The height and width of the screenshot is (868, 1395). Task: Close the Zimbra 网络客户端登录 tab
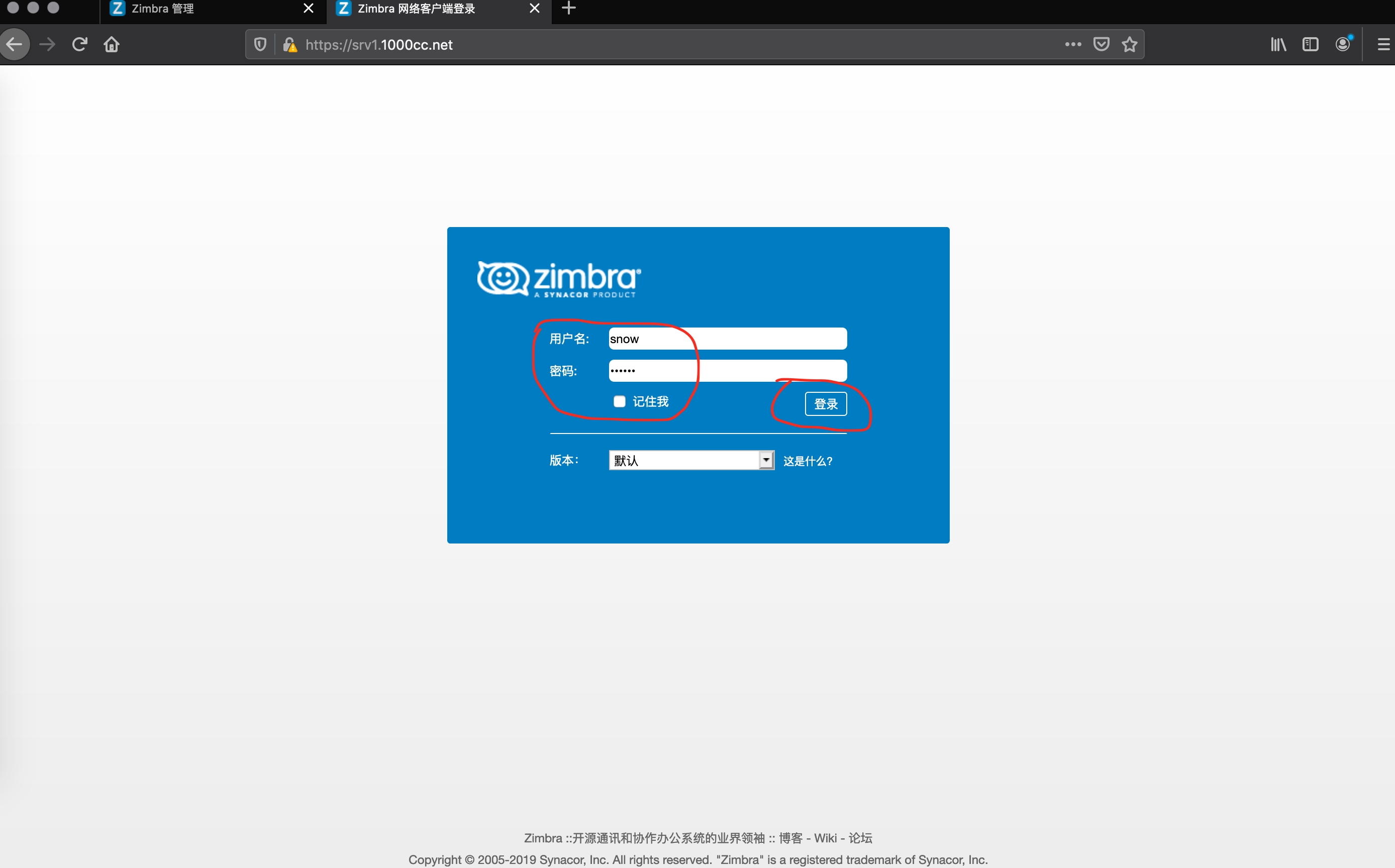[x=535, y=8]
